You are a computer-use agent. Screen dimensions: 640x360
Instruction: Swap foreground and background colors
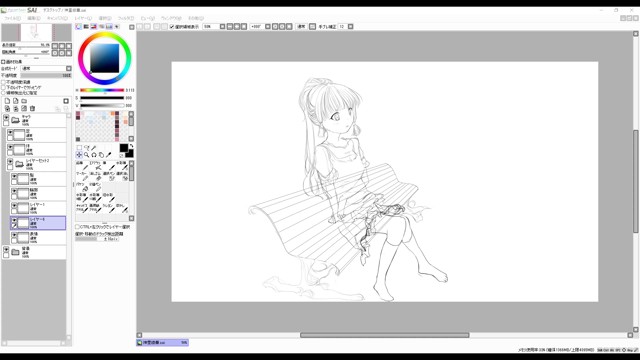click(131, 146)
